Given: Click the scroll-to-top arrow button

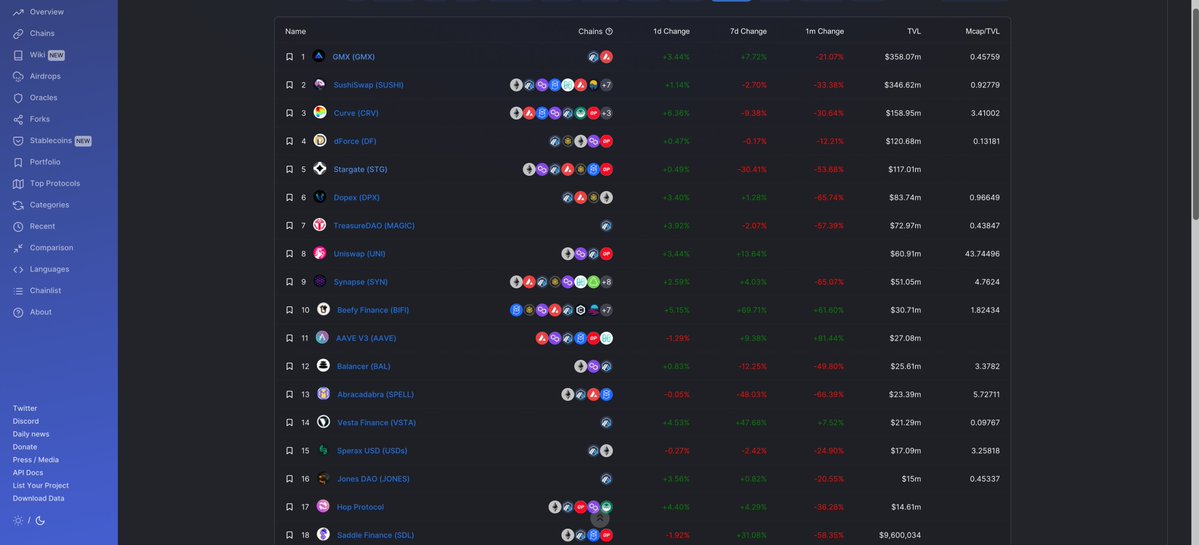Looking at the screenshot, I should [x=599, y=518].
